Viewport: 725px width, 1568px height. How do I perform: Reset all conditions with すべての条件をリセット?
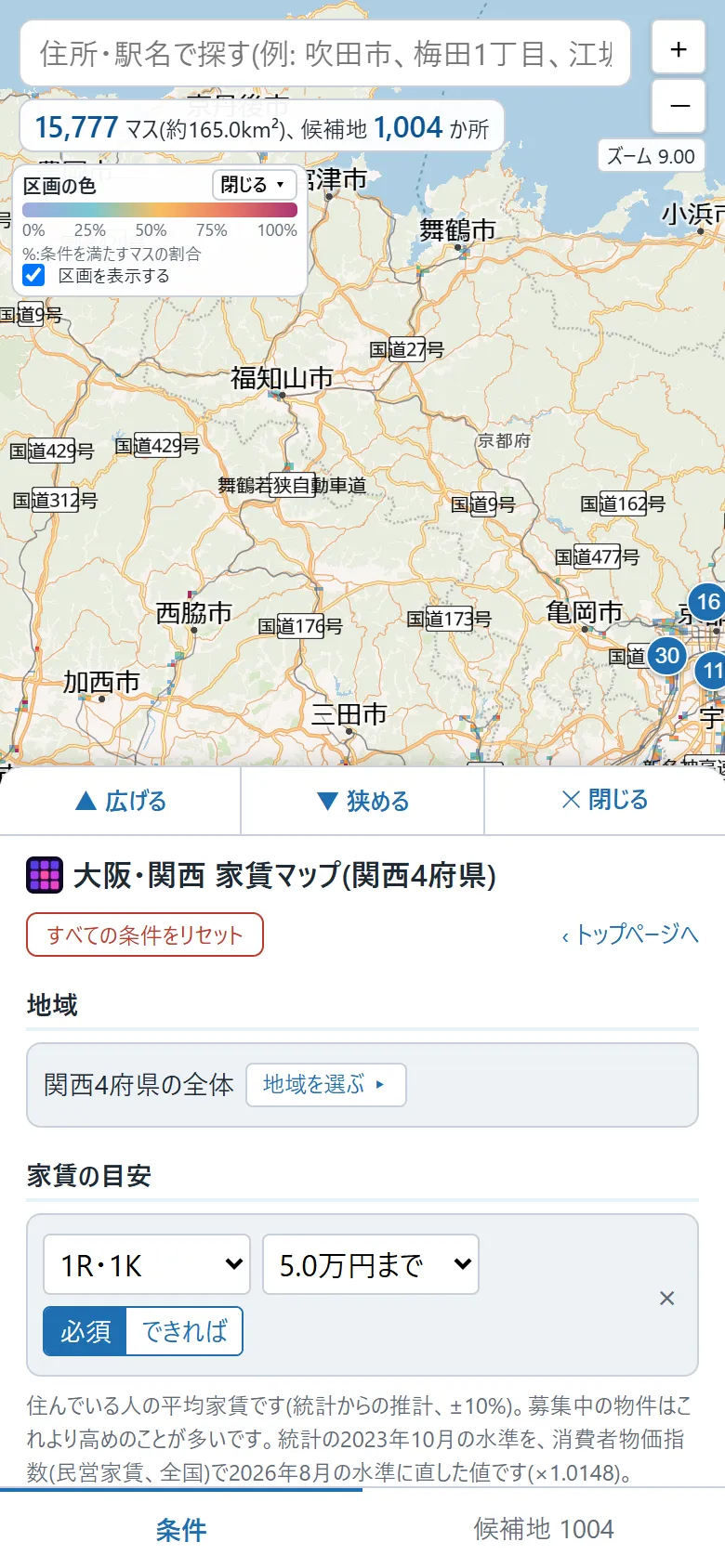pyautogui.click(x=145, y=934)
